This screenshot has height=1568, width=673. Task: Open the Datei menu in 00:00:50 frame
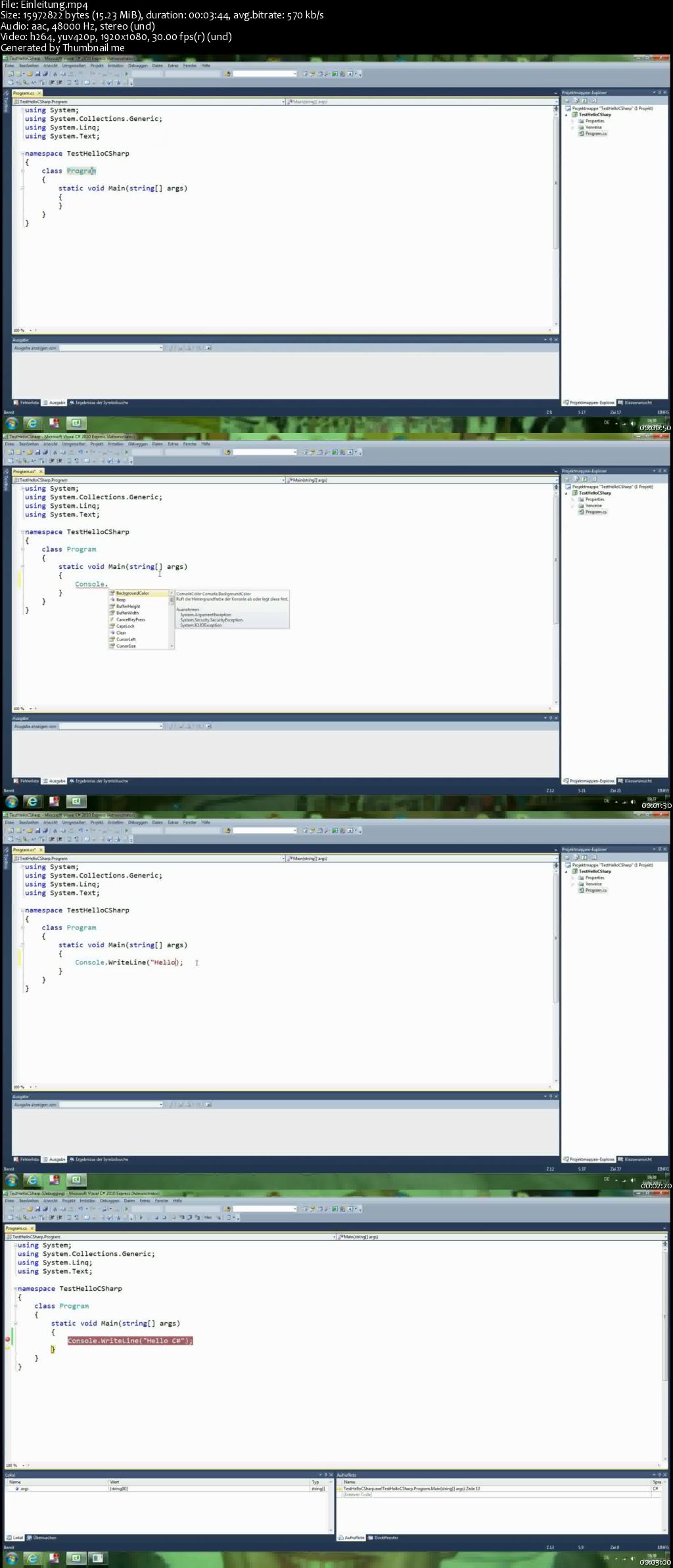9,66
